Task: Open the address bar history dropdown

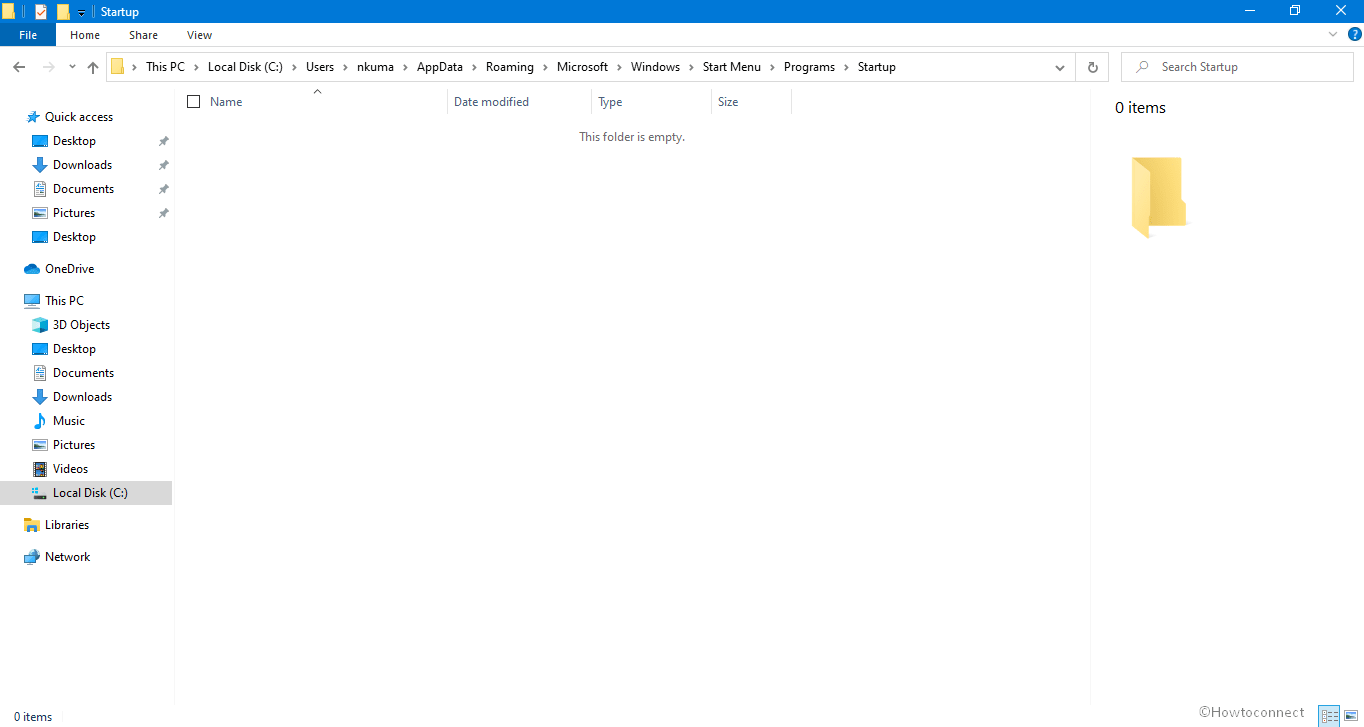Action: click(x=1060, y=67)
